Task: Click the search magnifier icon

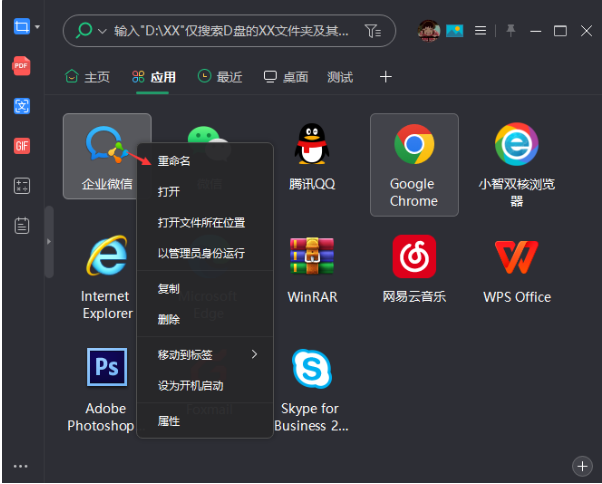Action: 84,30
